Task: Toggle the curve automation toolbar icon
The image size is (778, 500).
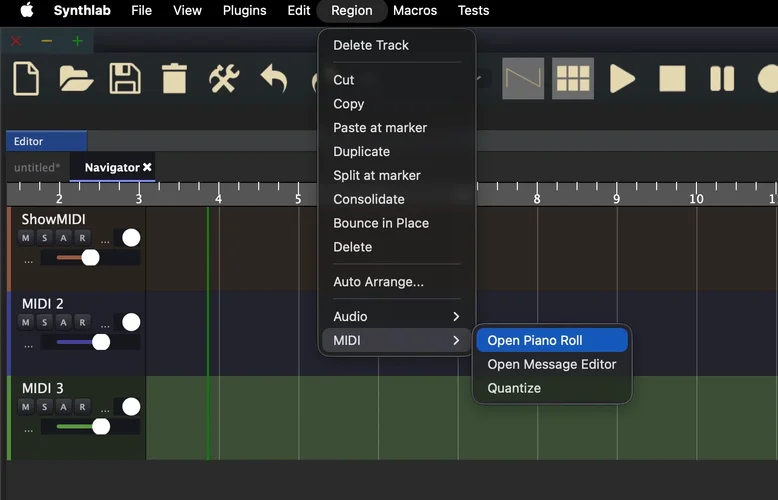Action: [x=523, y=78]
